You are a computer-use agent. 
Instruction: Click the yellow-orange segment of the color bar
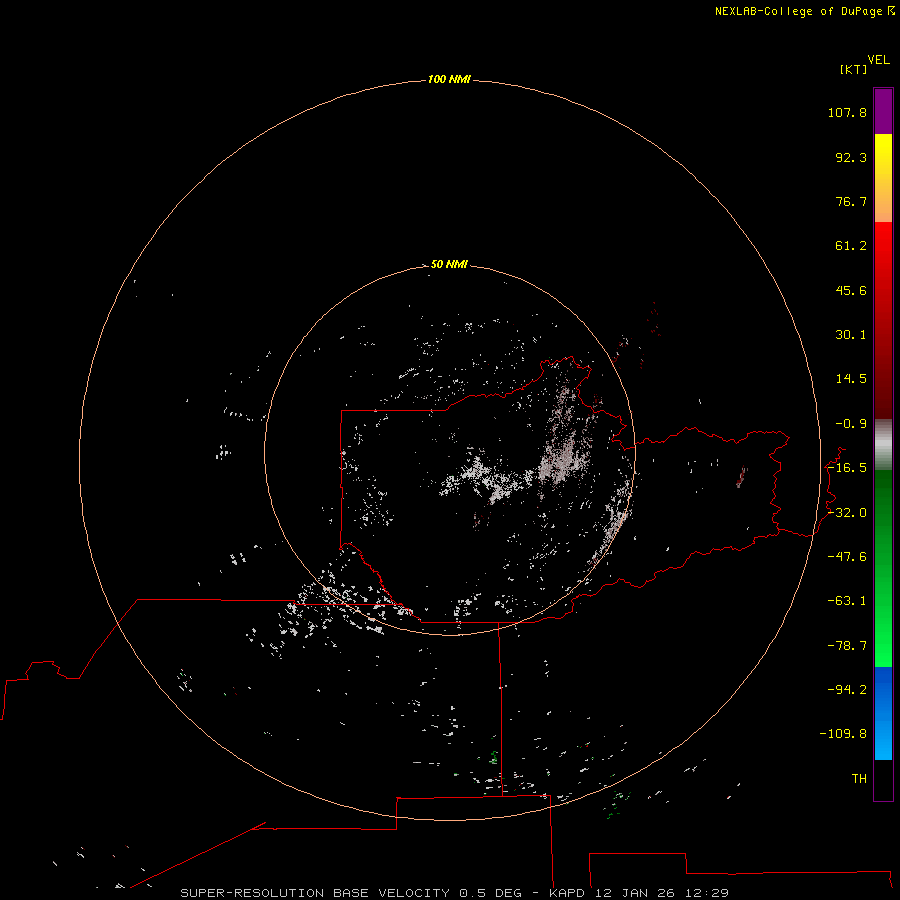tap(883, 178)
